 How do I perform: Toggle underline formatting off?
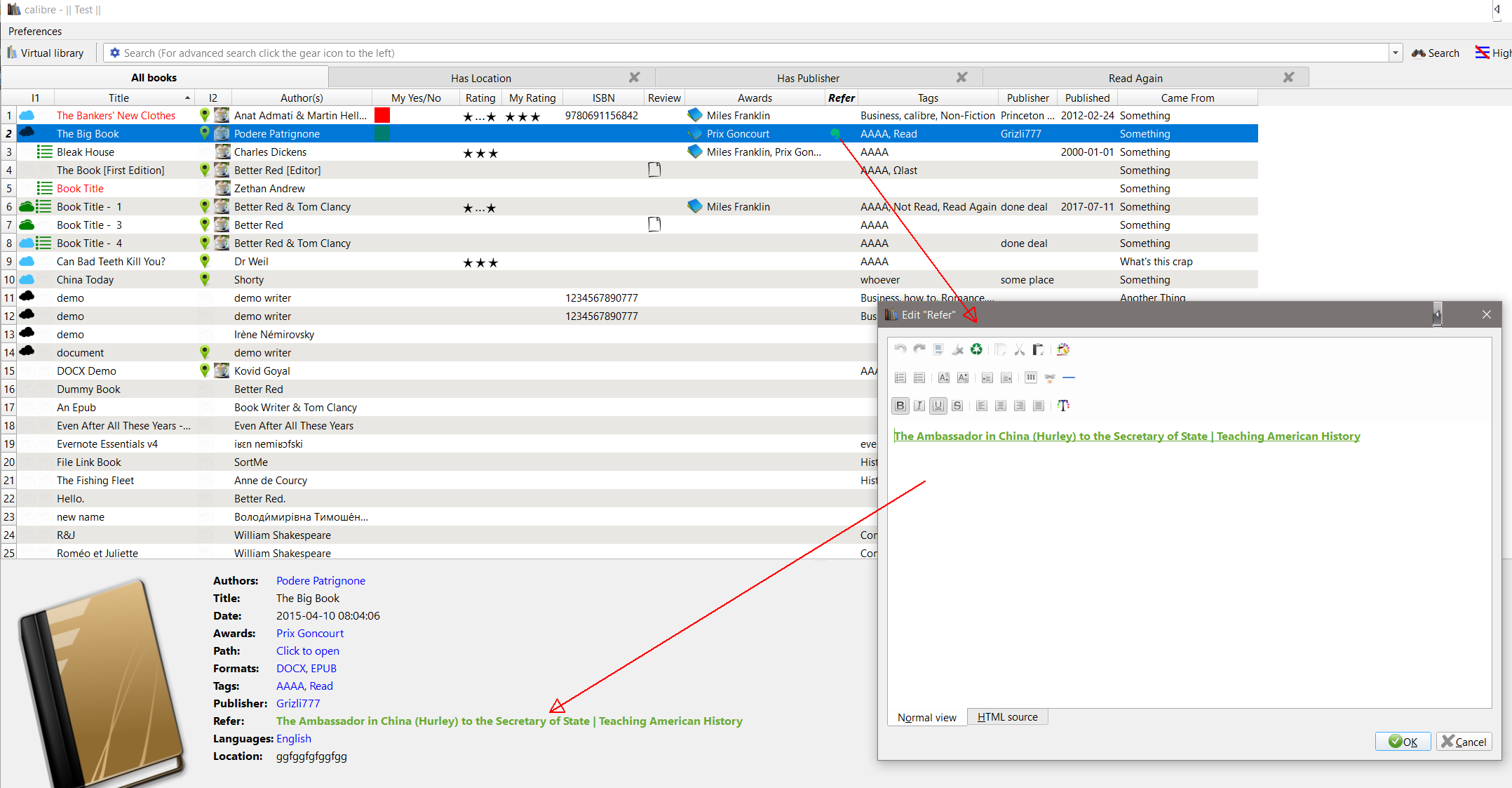click(x=938, y=406)
